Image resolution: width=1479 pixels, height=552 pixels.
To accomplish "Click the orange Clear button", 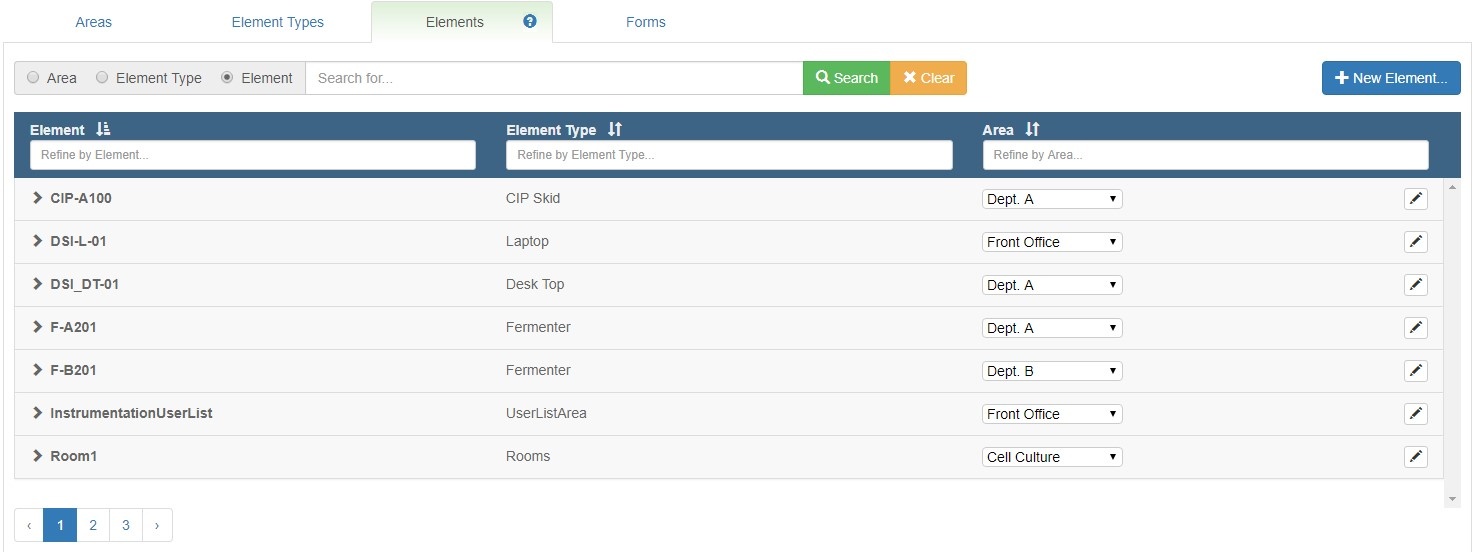I will [x=929, y=78].
